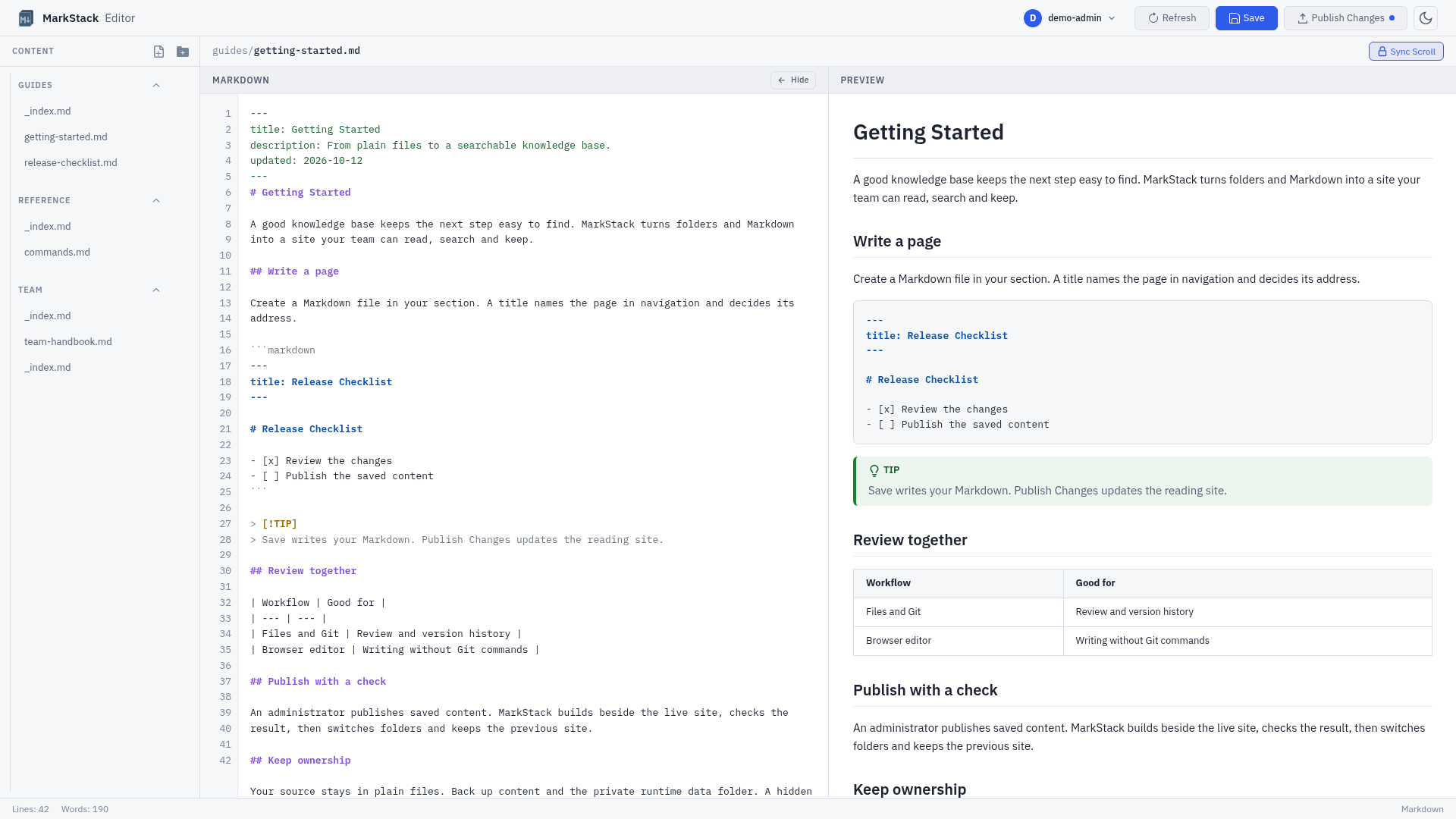1456x819 pixels.
Task: Collapse the REFERENCE section
Action: coord(156,200)
